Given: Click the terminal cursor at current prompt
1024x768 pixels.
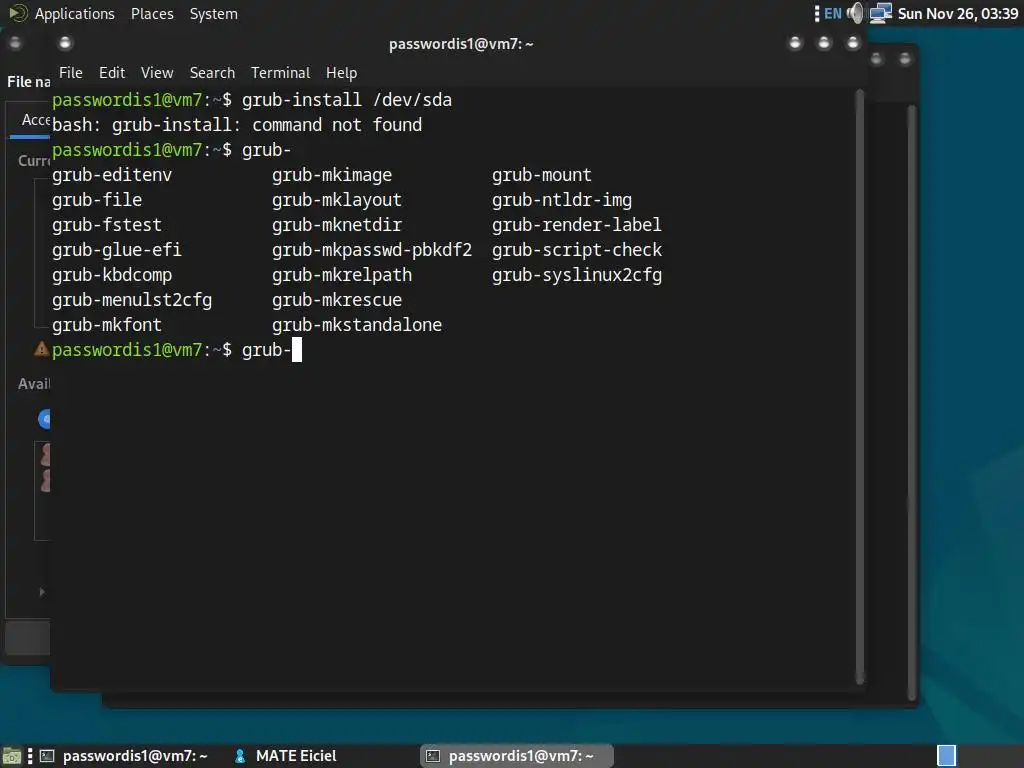Looking at the screenshot, I should click(x=296, y=349).
